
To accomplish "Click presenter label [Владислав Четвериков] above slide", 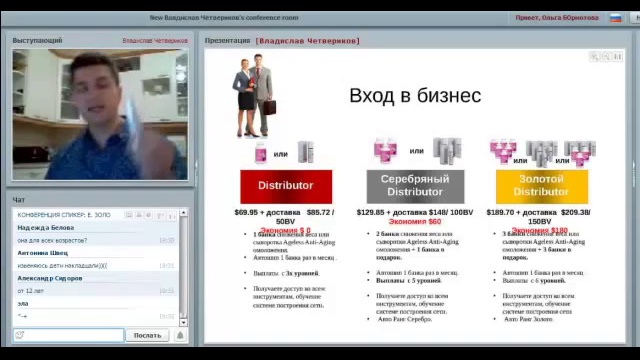I will 308,41.
